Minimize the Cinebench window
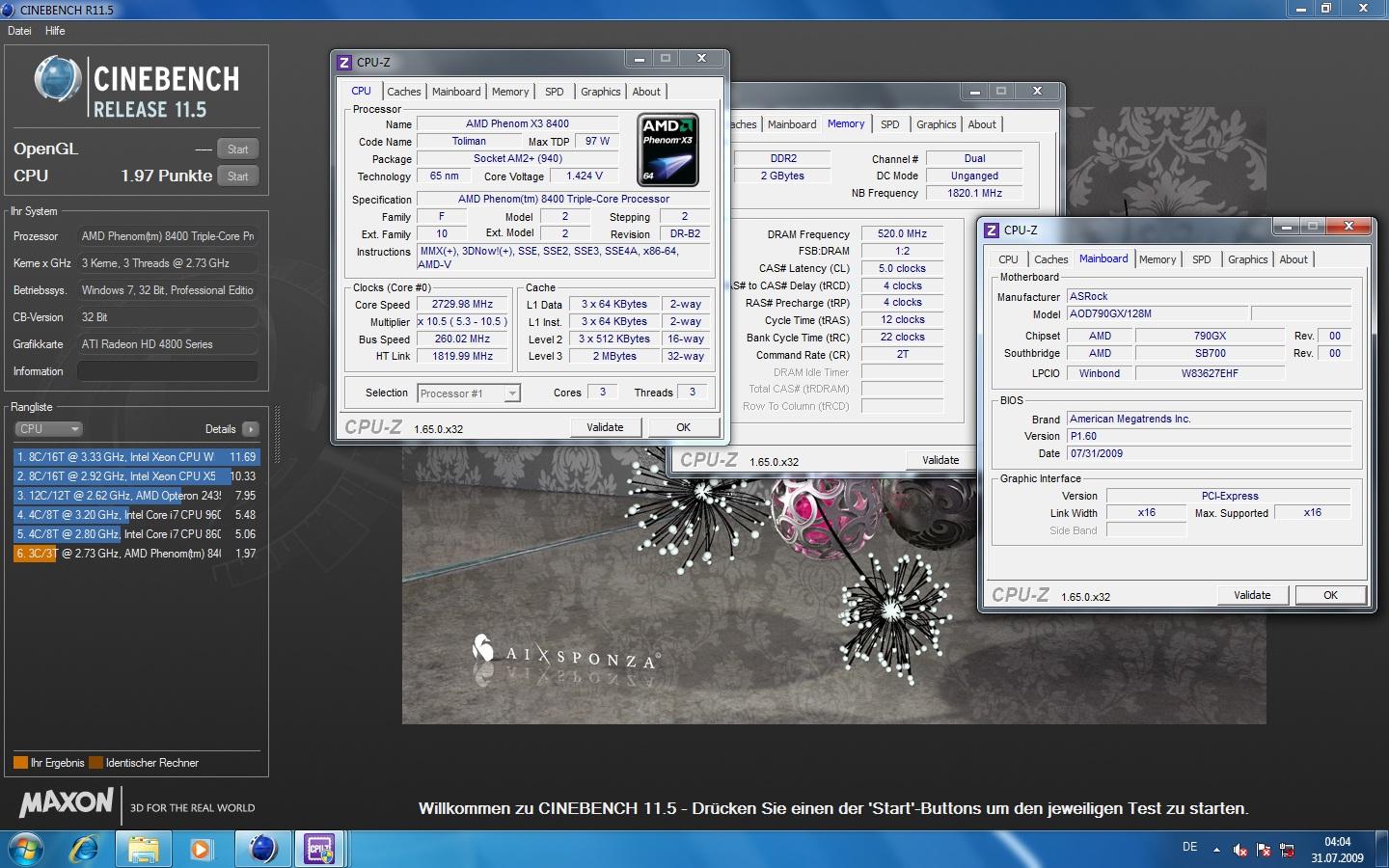 1300,9
